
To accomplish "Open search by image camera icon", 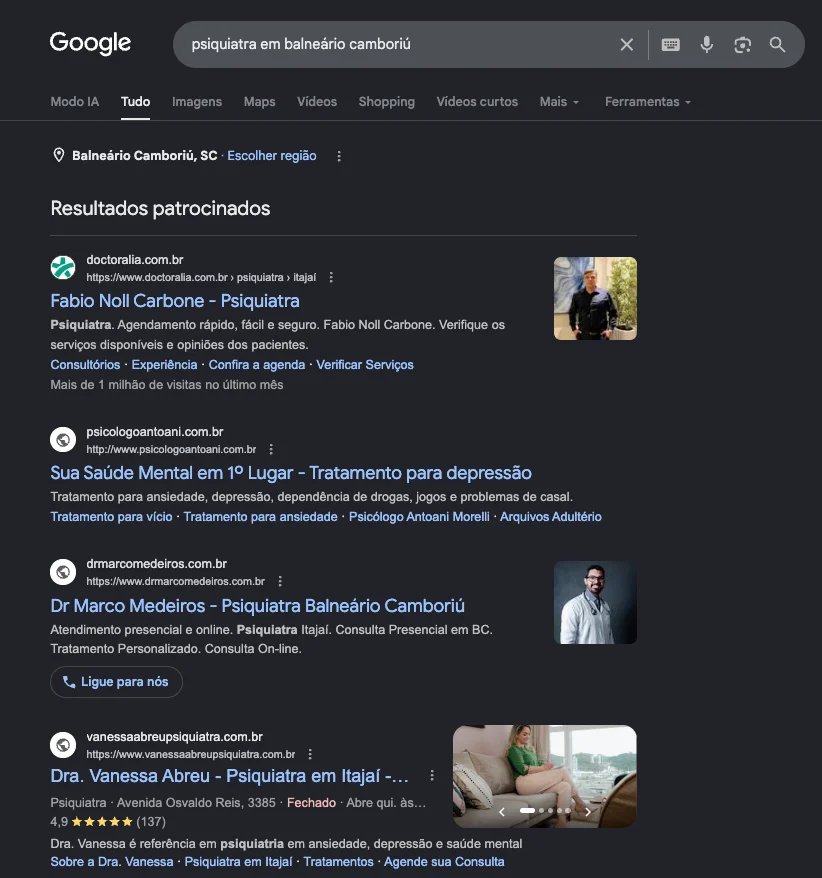I will [x=742, y=45].
